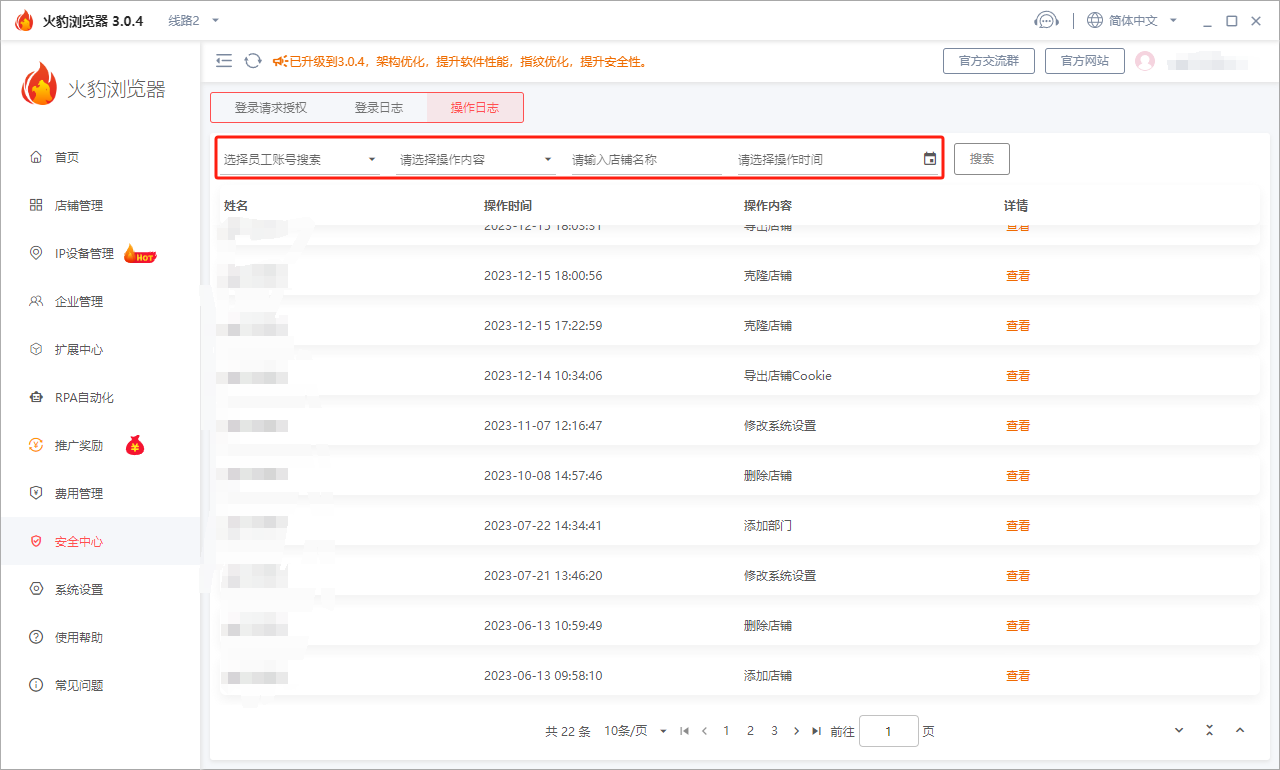Click the user avatar icon
Viewport: 1280px width, 770px height.
coord(1145,61)
